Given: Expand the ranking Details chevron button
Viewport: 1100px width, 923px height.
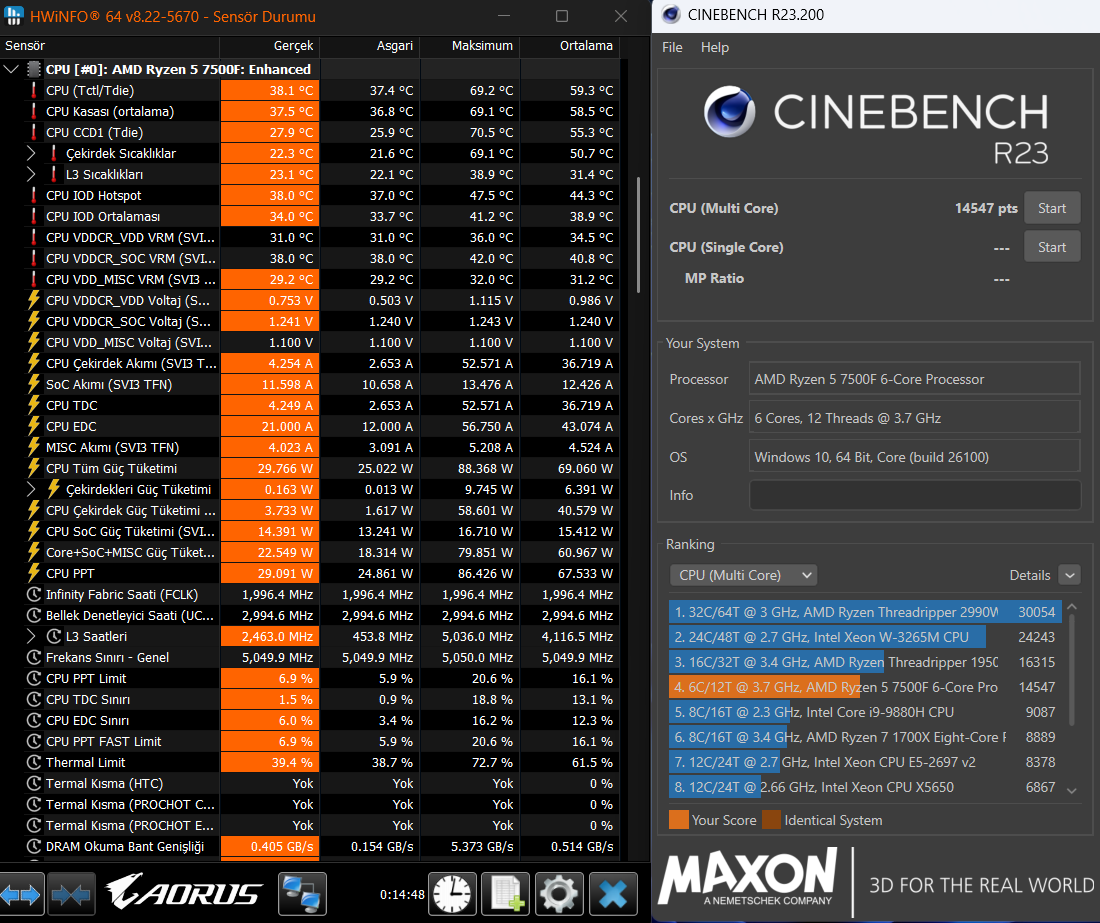Looking at the screenshot, I should [x=1069, y=575].
